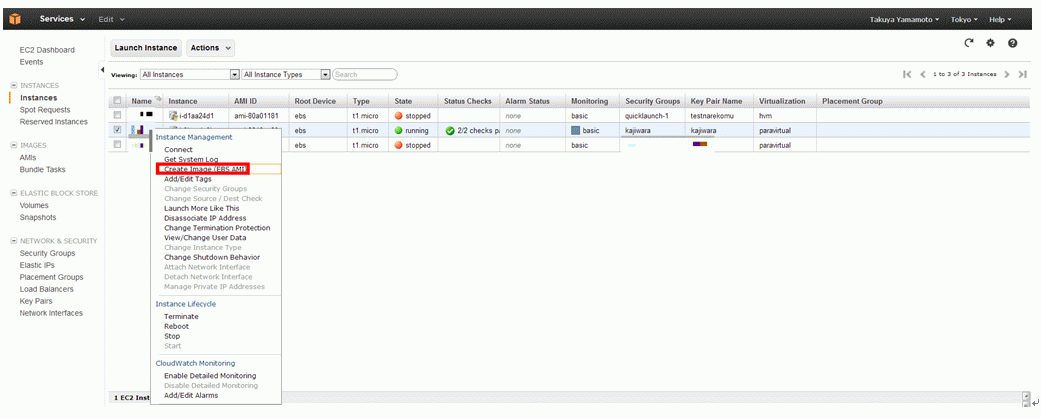Check the third stopped instance checkbox
Screen dimensions: 1041x419
(x=118, y=145)
